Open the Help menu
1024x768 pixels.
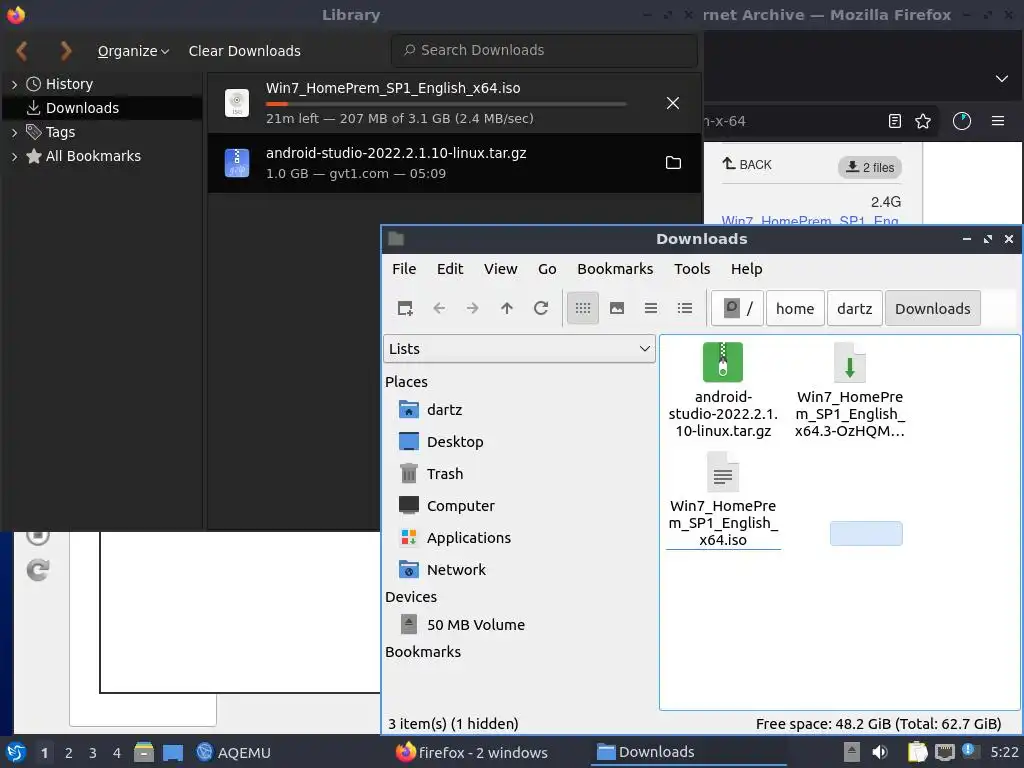(x=746, y=269)
